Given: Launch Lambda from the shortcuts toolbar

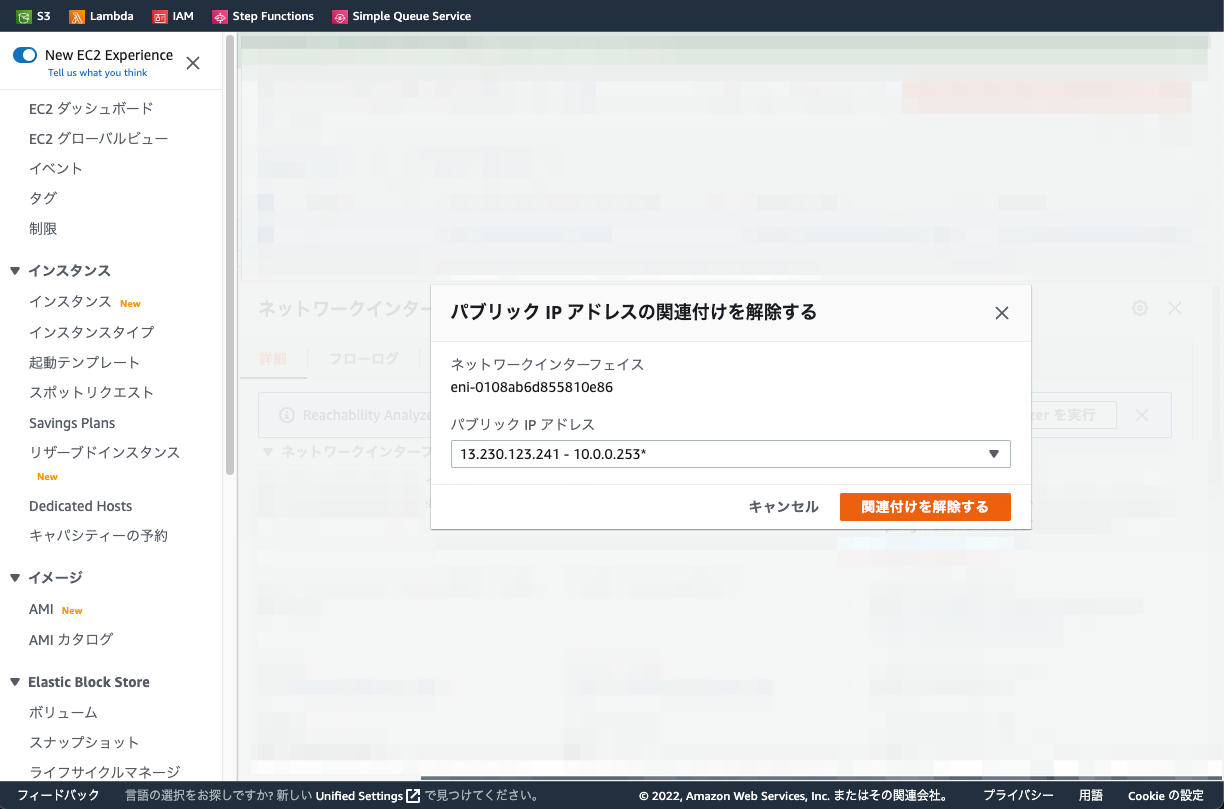Looking at the screenshot, I should pyautogui.click(x=100, y=15).
